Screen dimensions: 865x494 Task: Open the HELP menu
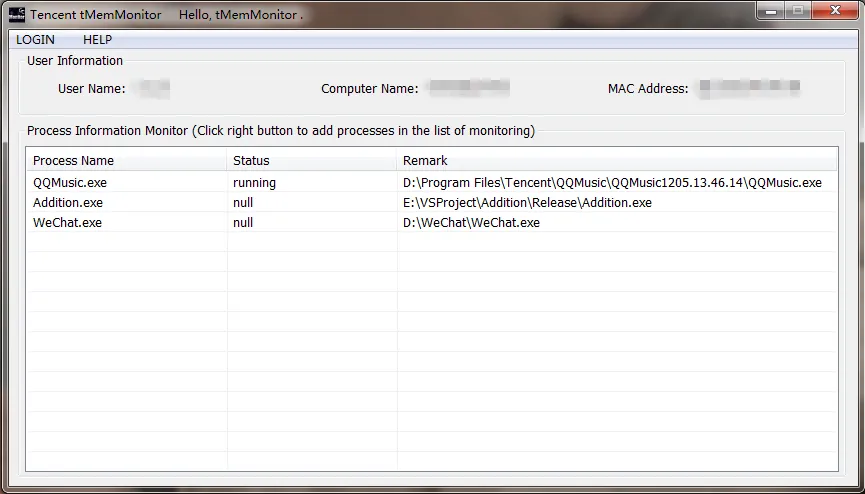click(98, 40)
